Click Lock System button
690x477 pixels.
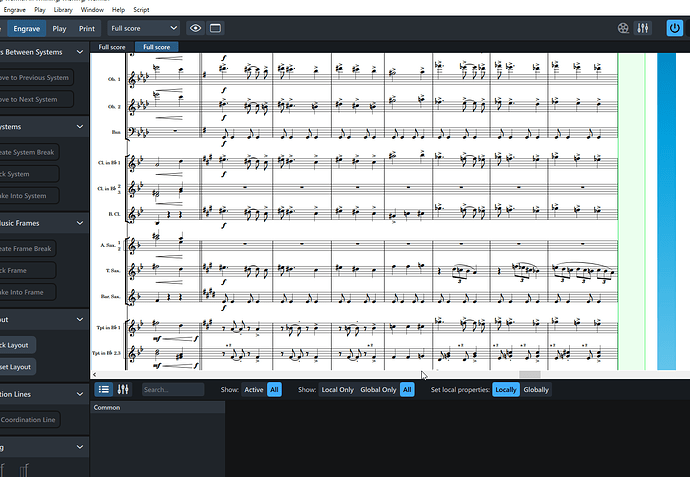point(28,174)
